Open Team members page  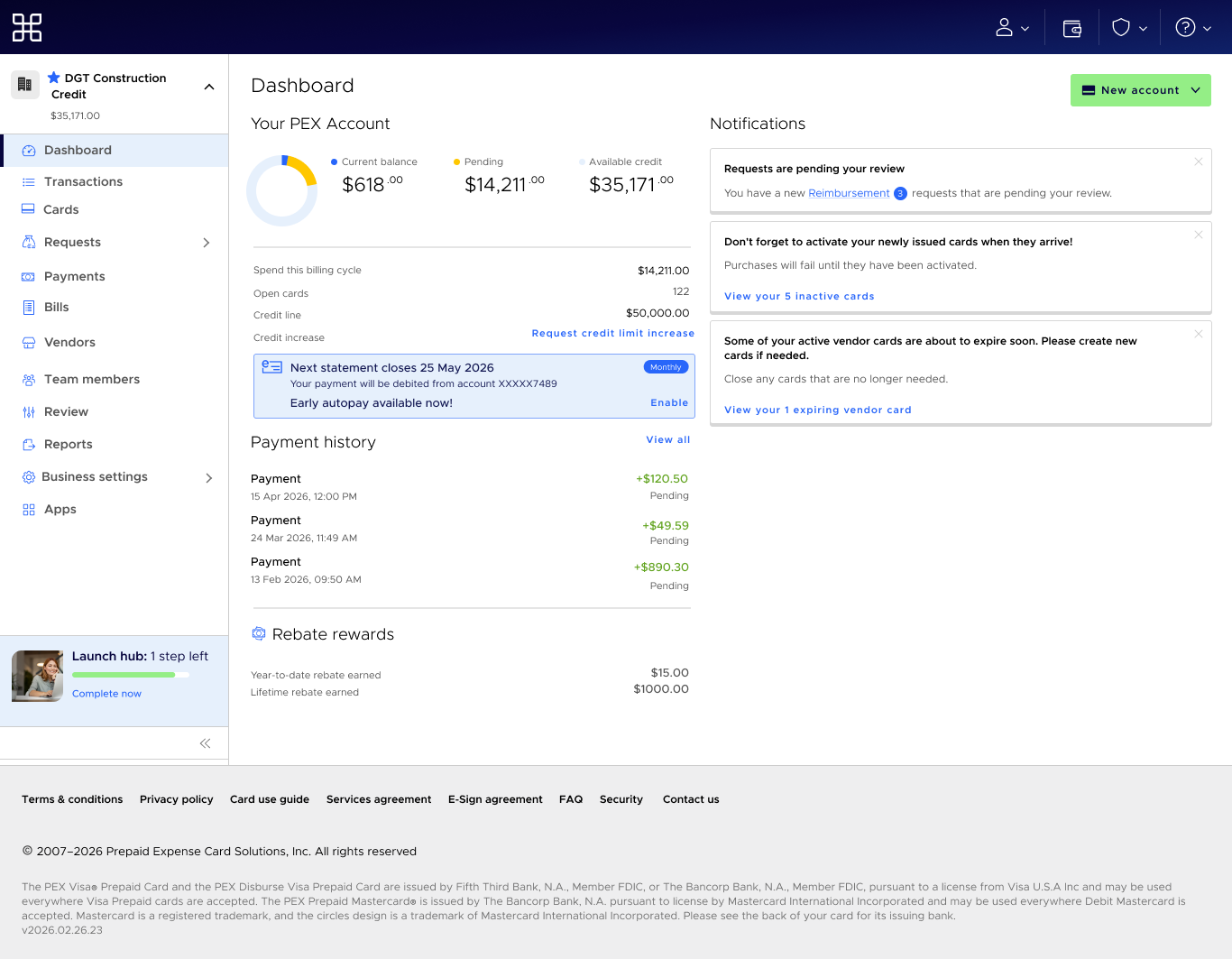click(92, 380)
